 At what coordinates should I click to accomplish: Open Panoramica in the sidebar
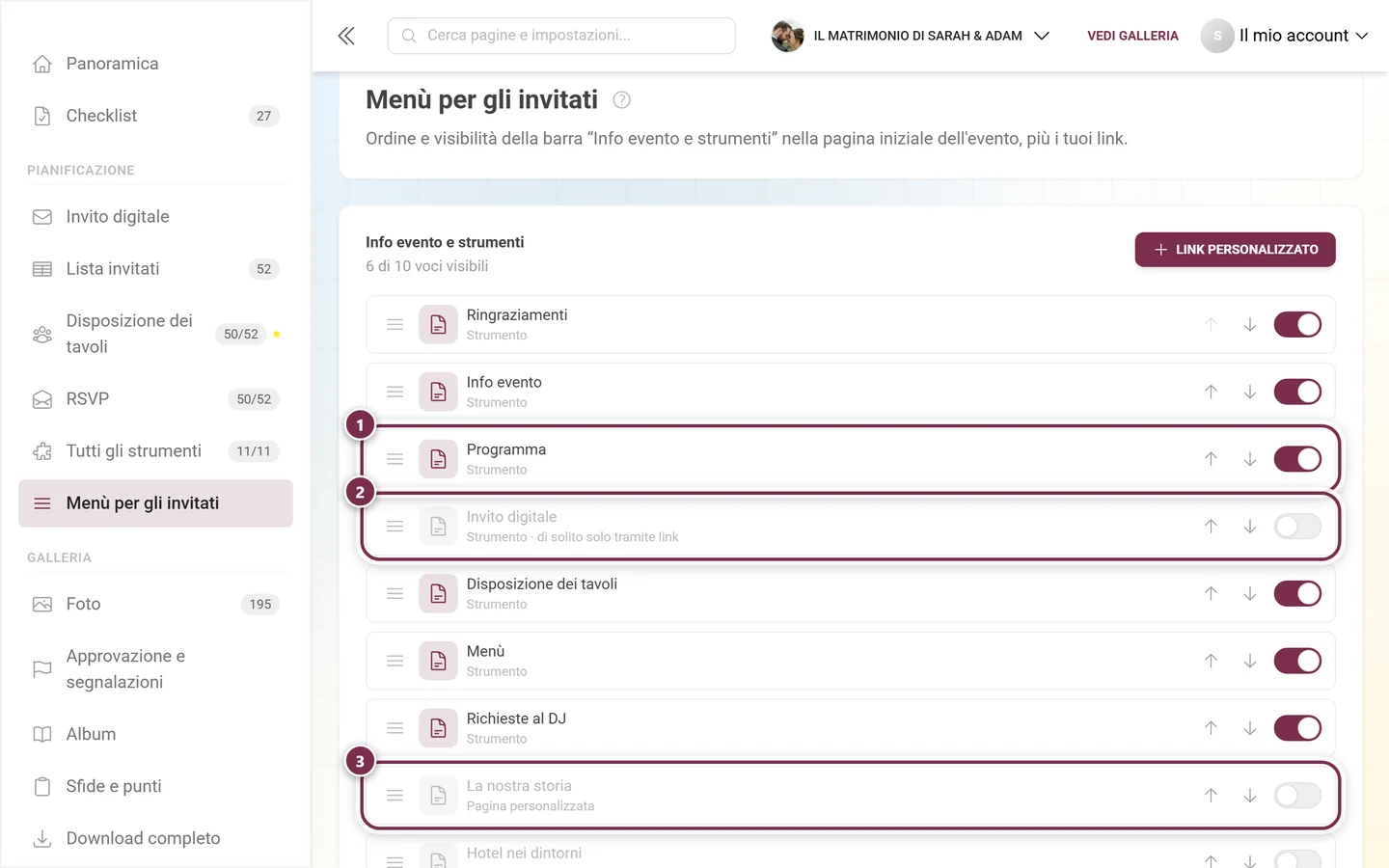click(155, 64)
